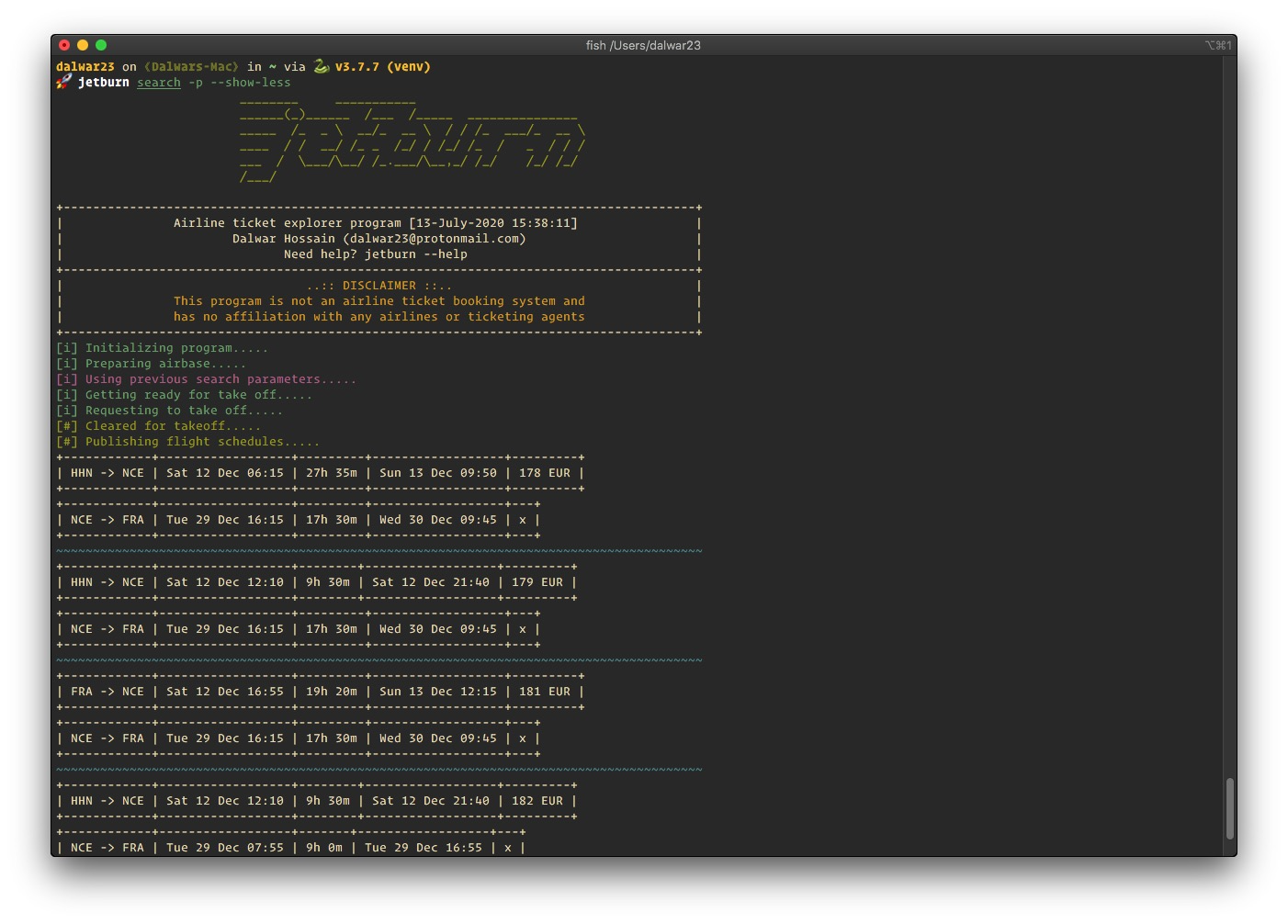Click the terminal scrollbar thumb
1288x924 pixels.
[1229, 809]
